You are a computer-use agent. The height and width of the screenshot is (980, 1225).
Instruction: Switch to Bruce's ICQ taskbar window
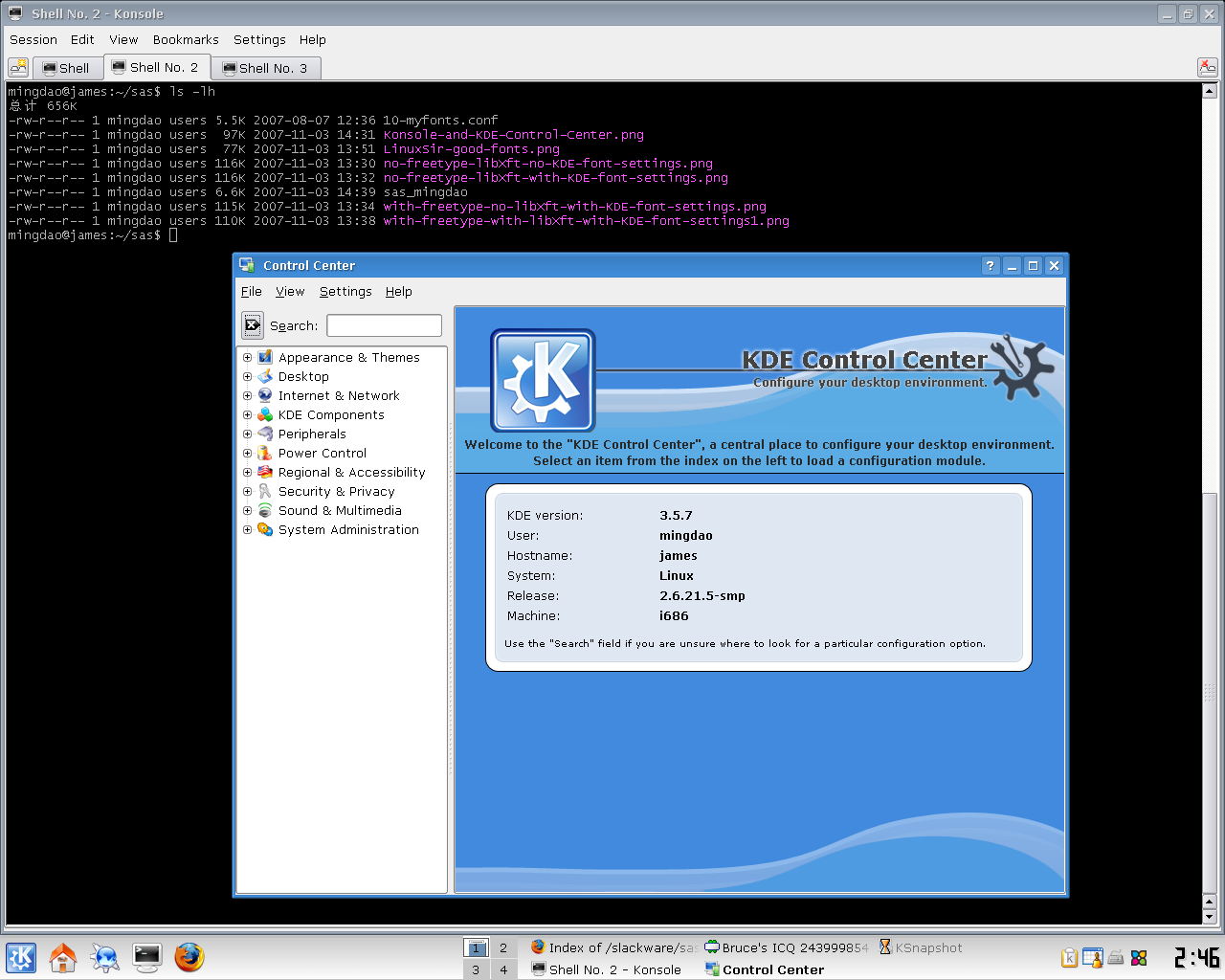[x=787, y=947]
